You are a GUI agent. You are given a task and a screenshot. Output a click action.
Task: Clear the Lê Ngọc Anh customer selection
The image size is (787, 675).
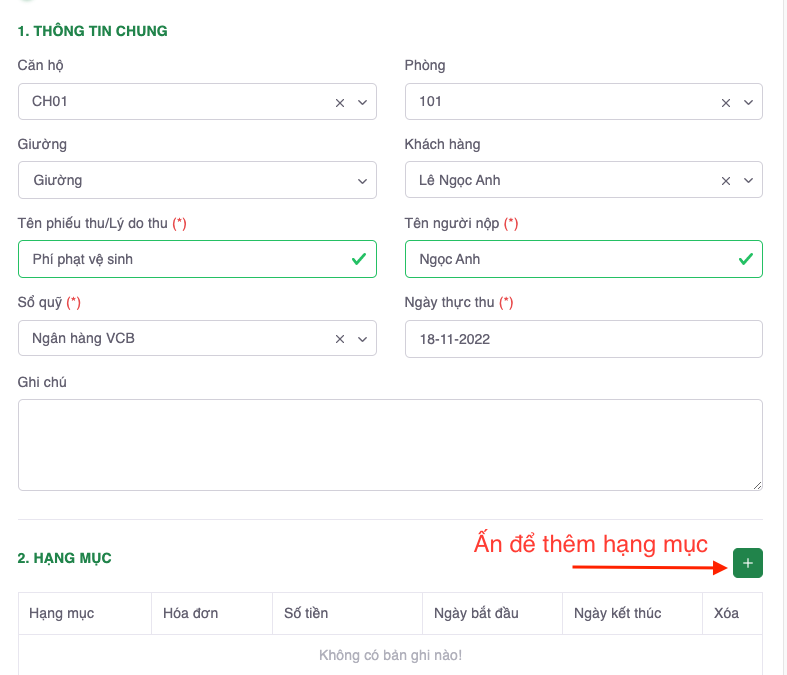(x=726, y=181)
